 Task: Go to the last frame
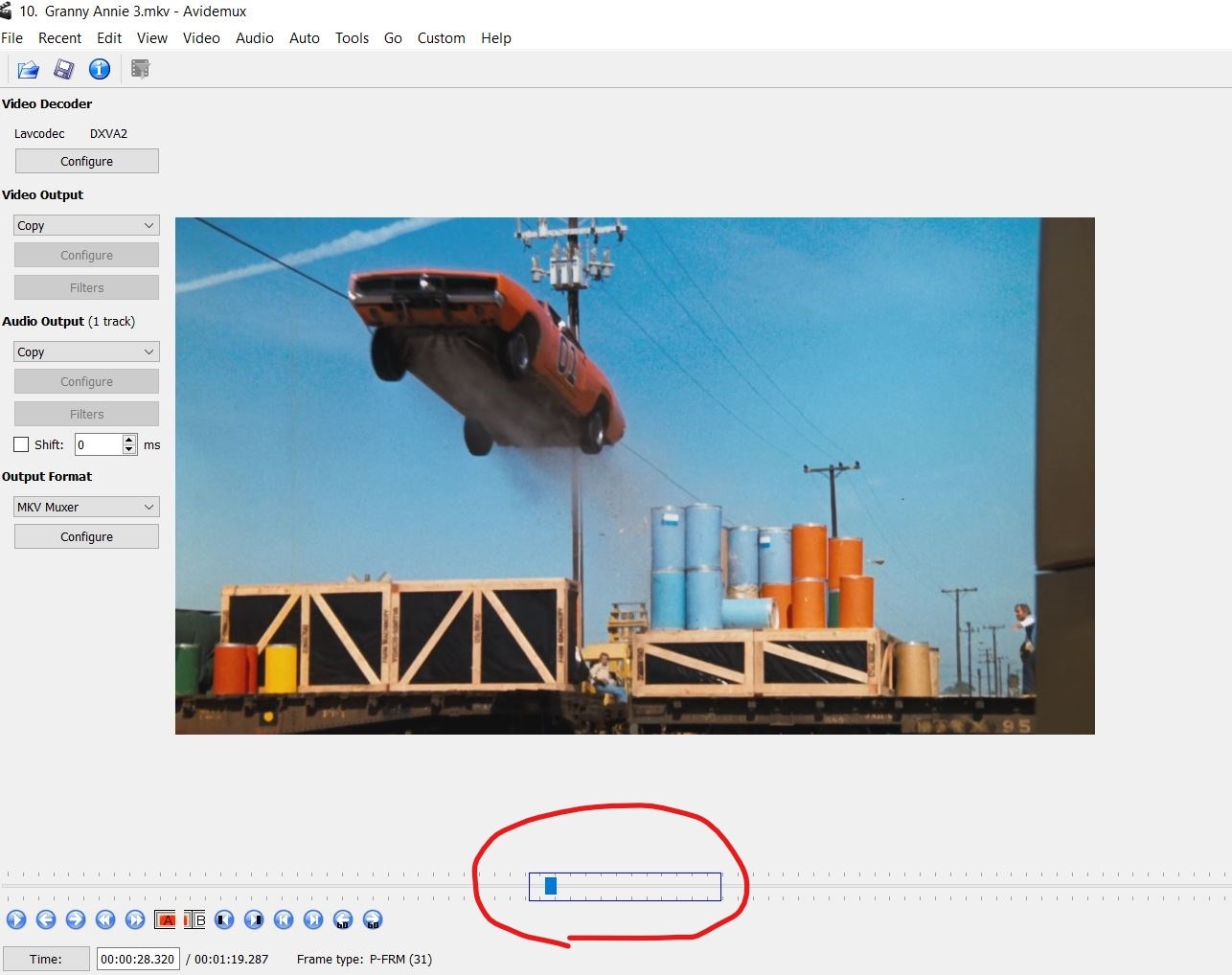point(313,919)
